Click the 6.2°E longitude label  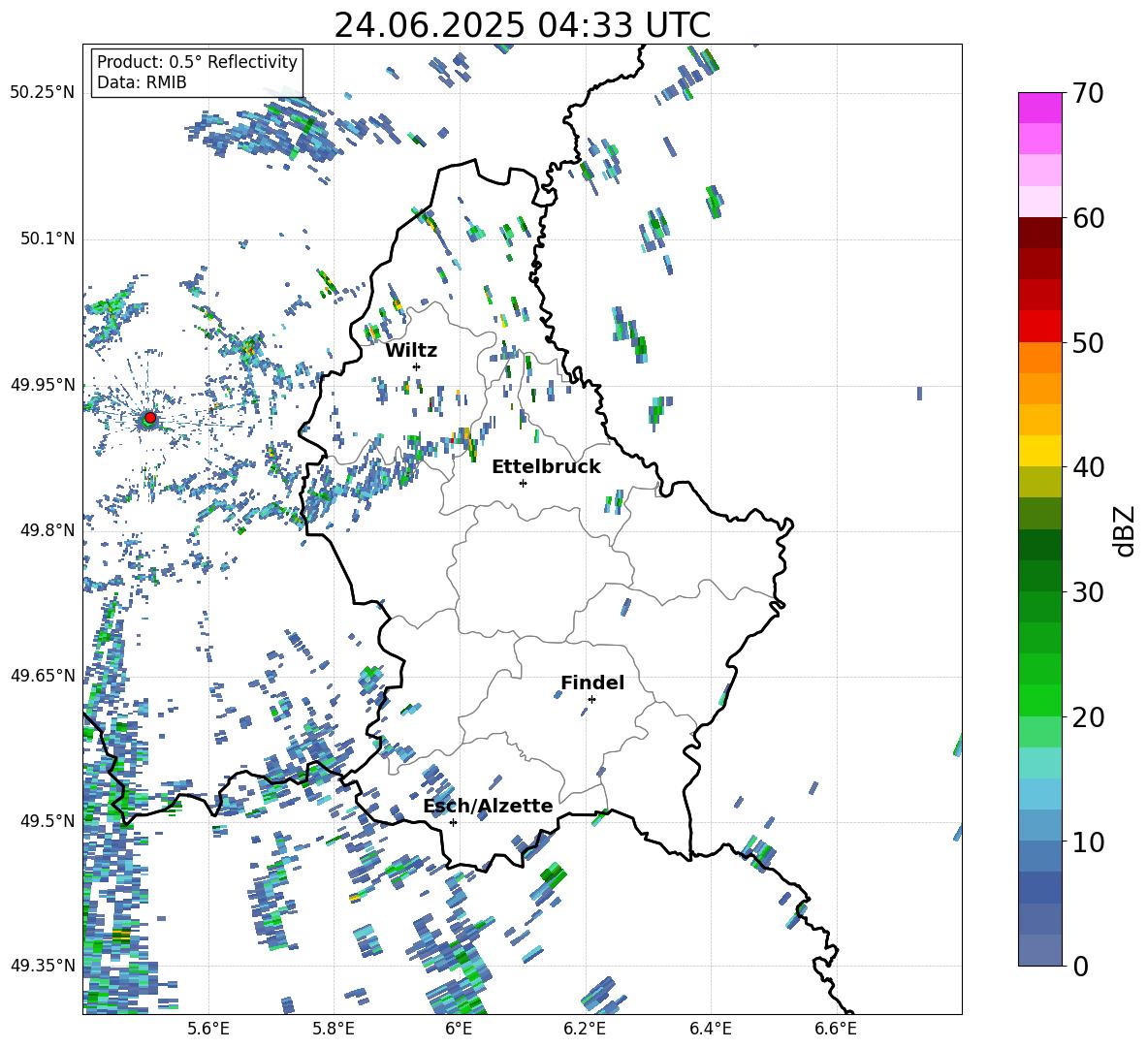pyautogui.click(x=585, y=1029)
